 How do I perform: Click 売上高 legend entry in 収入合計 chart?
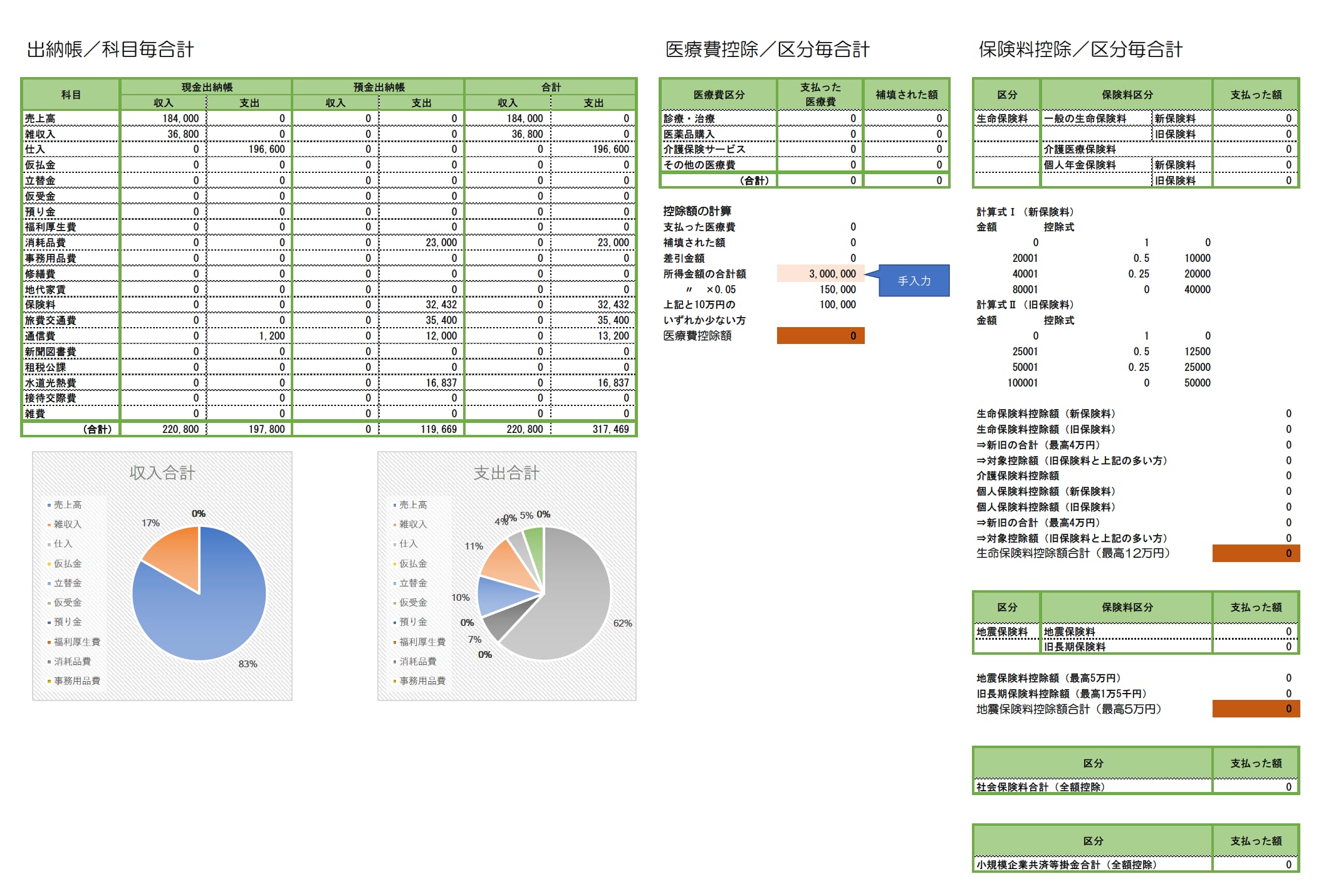(68, 504)
